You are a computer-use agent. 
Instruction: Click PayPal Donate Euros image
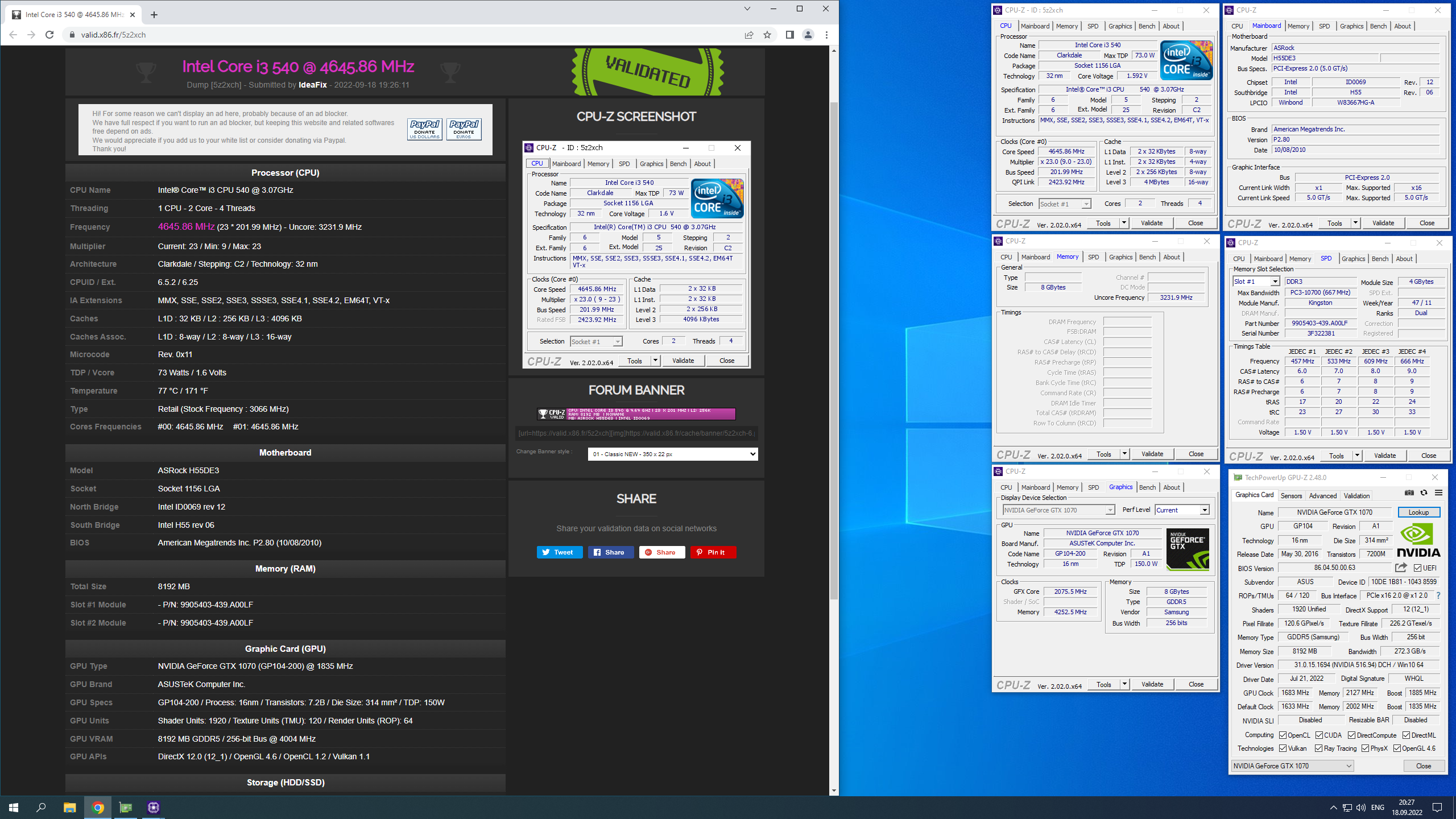click(x=464, y=129)
